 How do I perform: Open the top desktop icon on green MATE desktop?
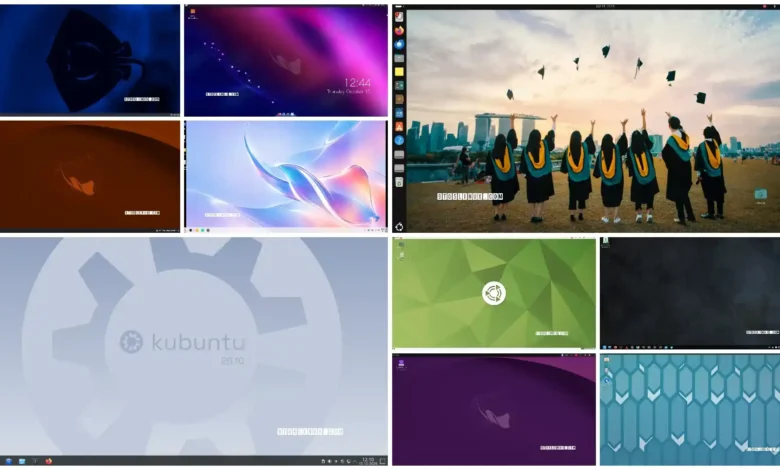pos(401,245)
